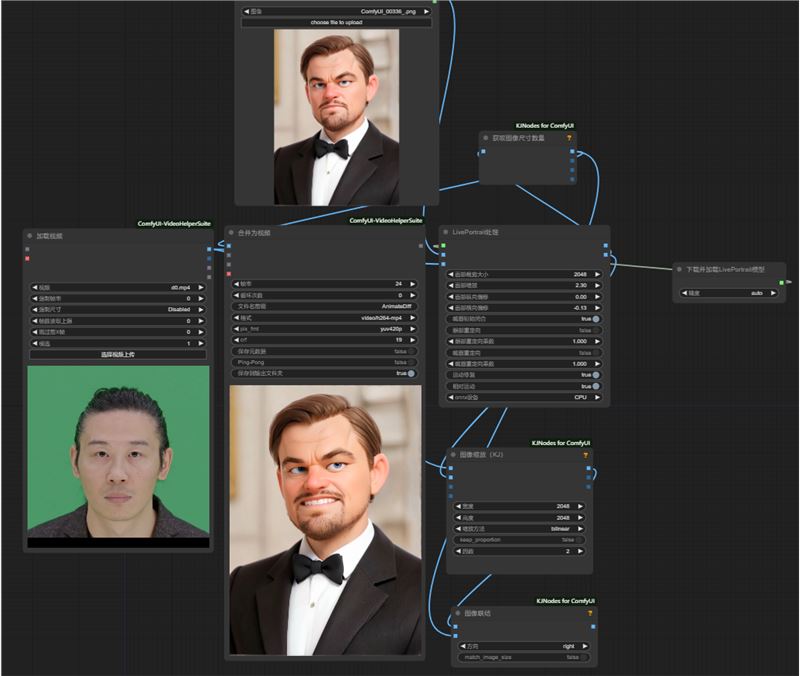Open the auto precision dropdown in model loader
Screen dimensions: 800x676
729,293
